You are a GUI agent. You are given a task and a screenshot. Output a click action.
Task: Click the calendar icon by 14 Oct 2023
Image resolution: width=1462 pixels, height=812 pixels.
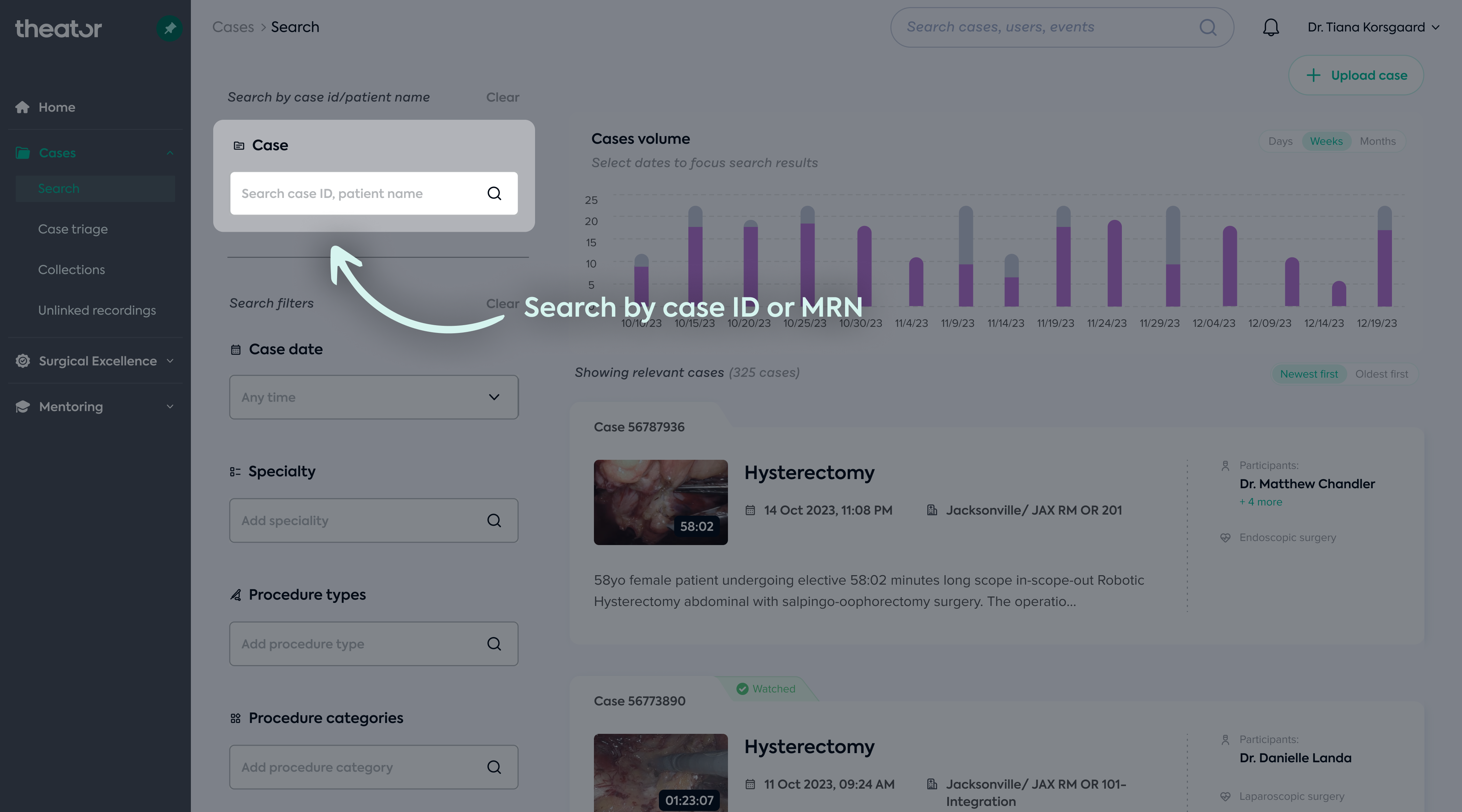[750, 510]
